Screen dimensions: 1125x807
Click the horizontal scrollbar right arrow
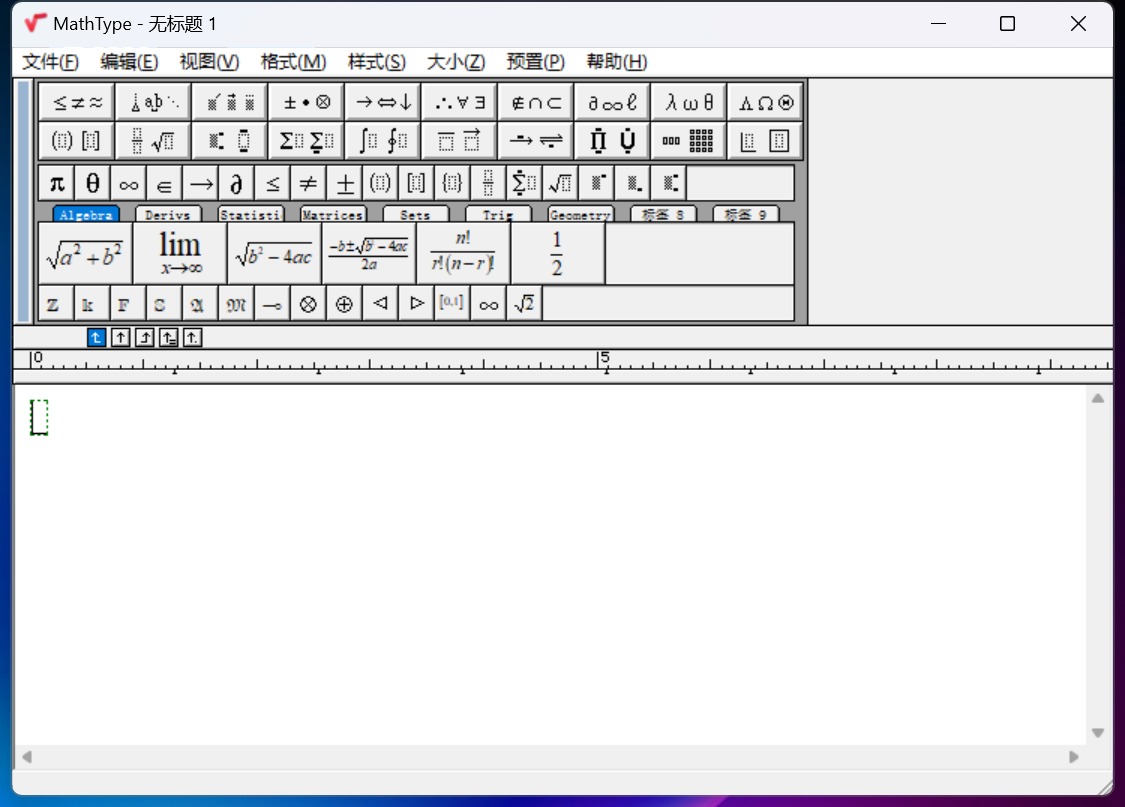coord(1074,757)
